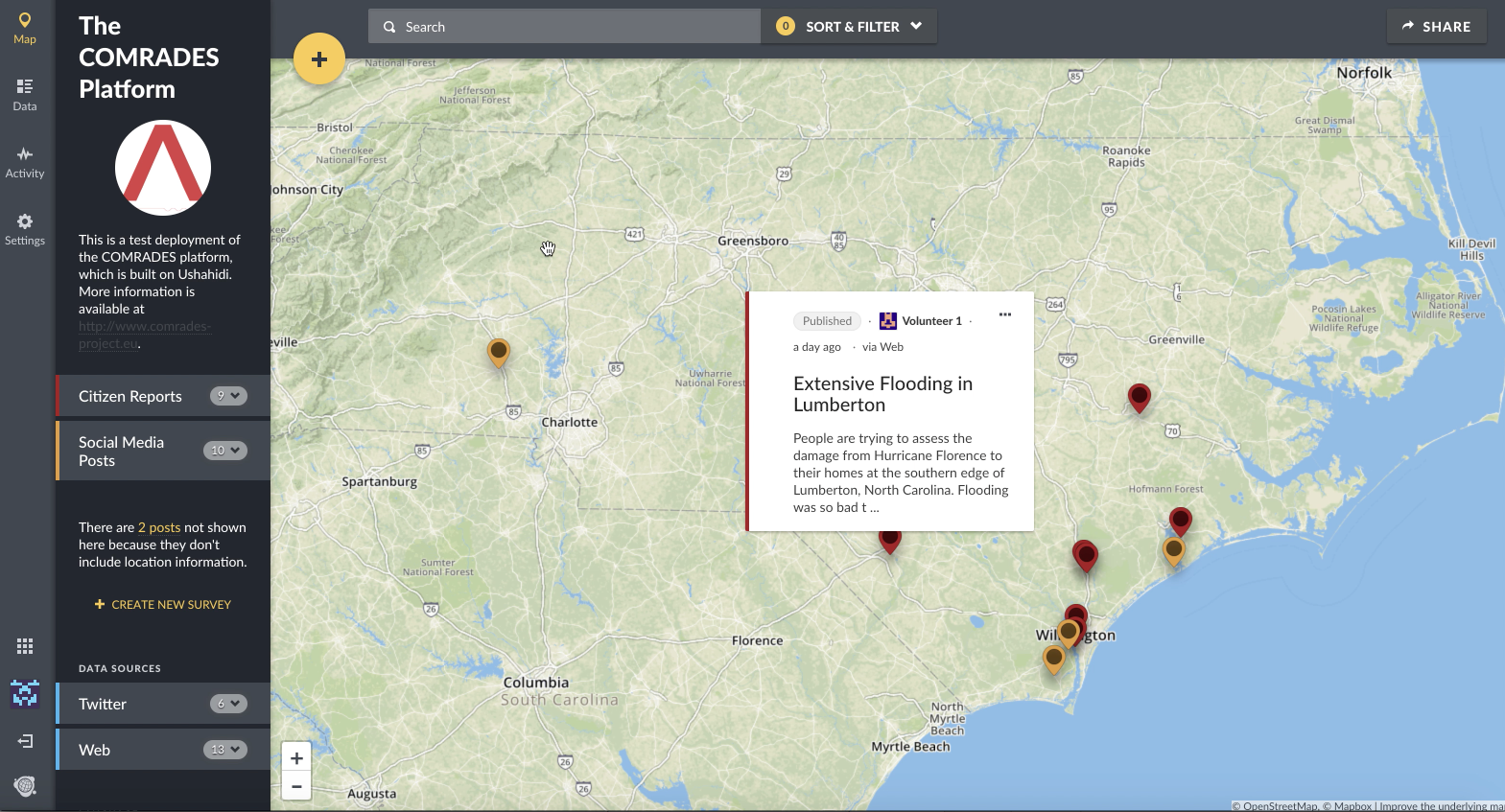The width and height of the screenshot is (1505, 812).
Task: Click the Ushahidi globe logo icon
Action: [x=25, y=786]
